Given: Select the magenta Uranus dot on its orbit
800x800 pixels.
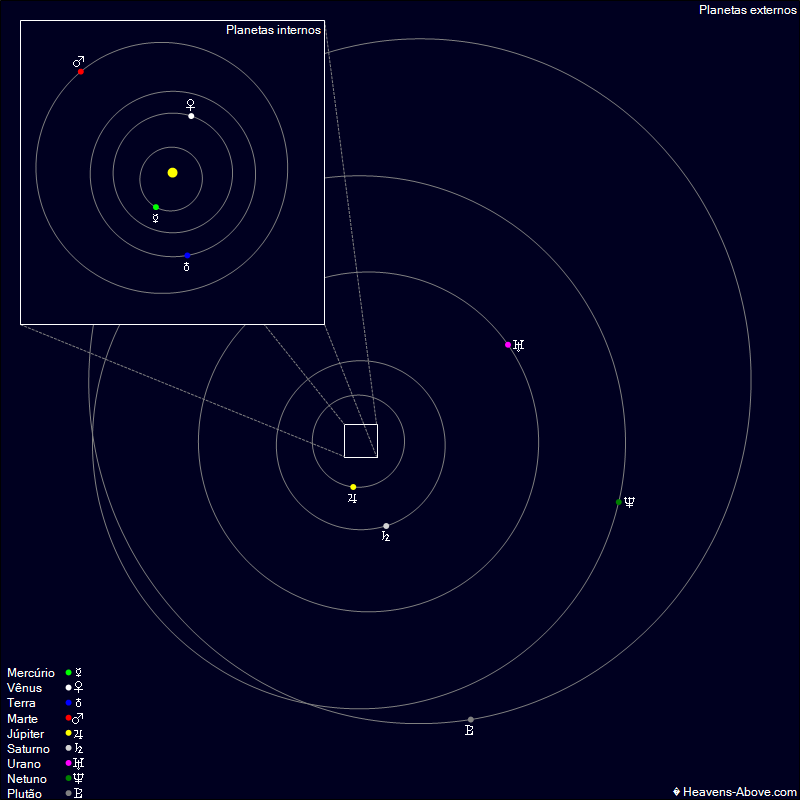Looking at the screenshot, I should [508, 345].
